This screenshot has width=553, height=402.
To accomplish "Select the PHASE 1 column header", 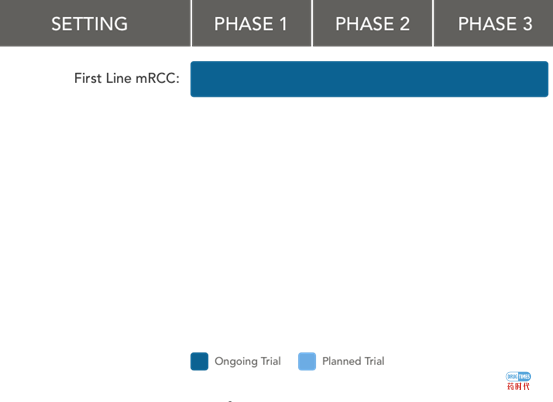I will 251,24.
